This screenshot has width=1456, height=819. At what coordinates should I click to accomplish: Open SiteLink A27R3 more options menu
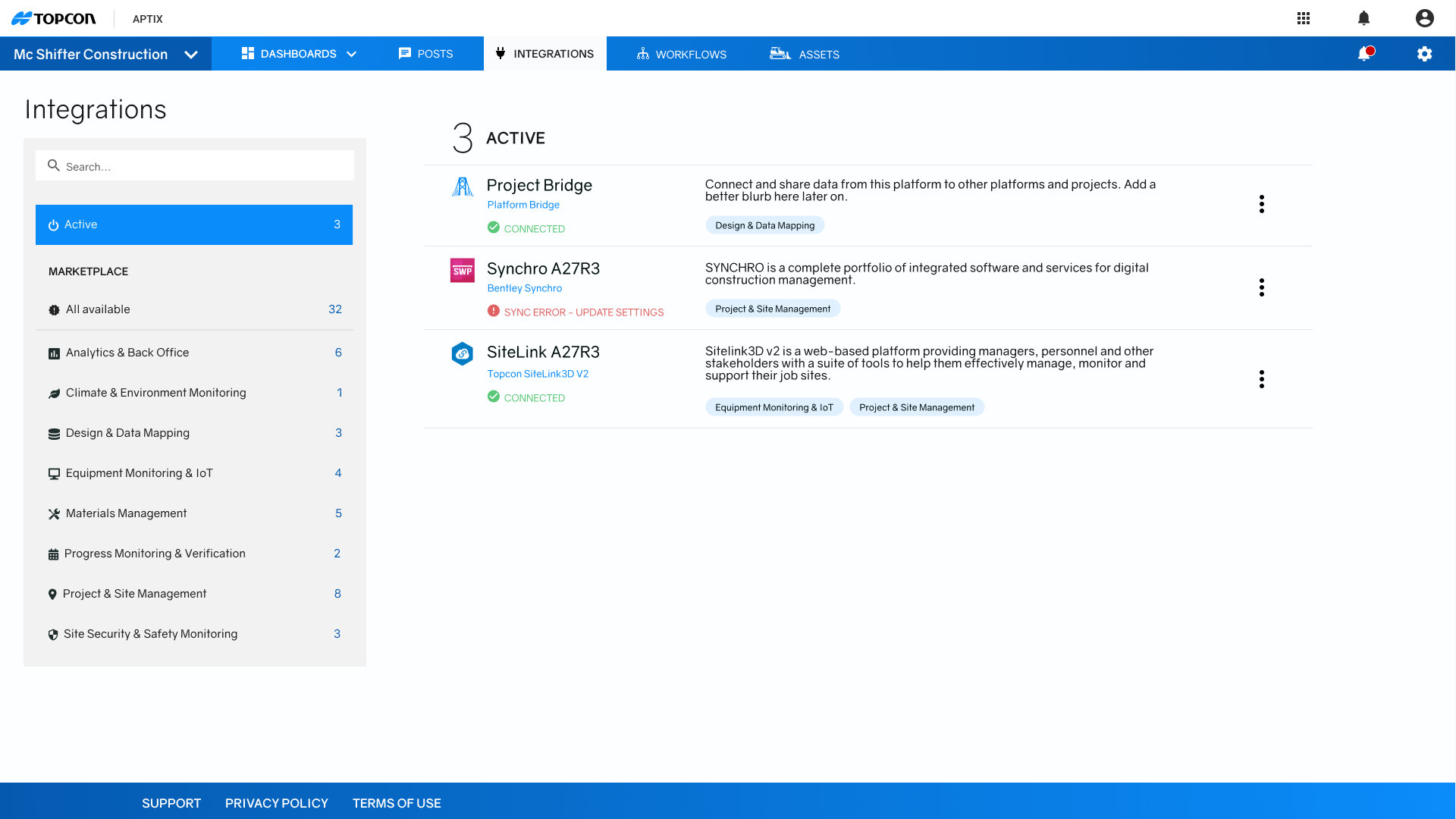coord(1262,379)
